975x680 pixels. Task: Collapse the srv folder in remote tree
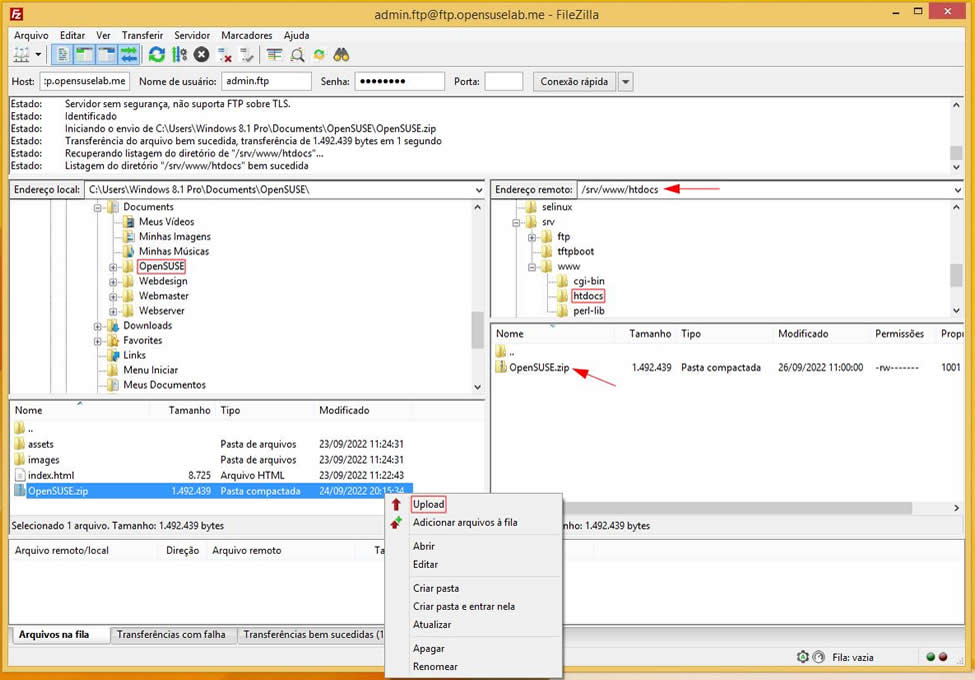click(517, 222)
